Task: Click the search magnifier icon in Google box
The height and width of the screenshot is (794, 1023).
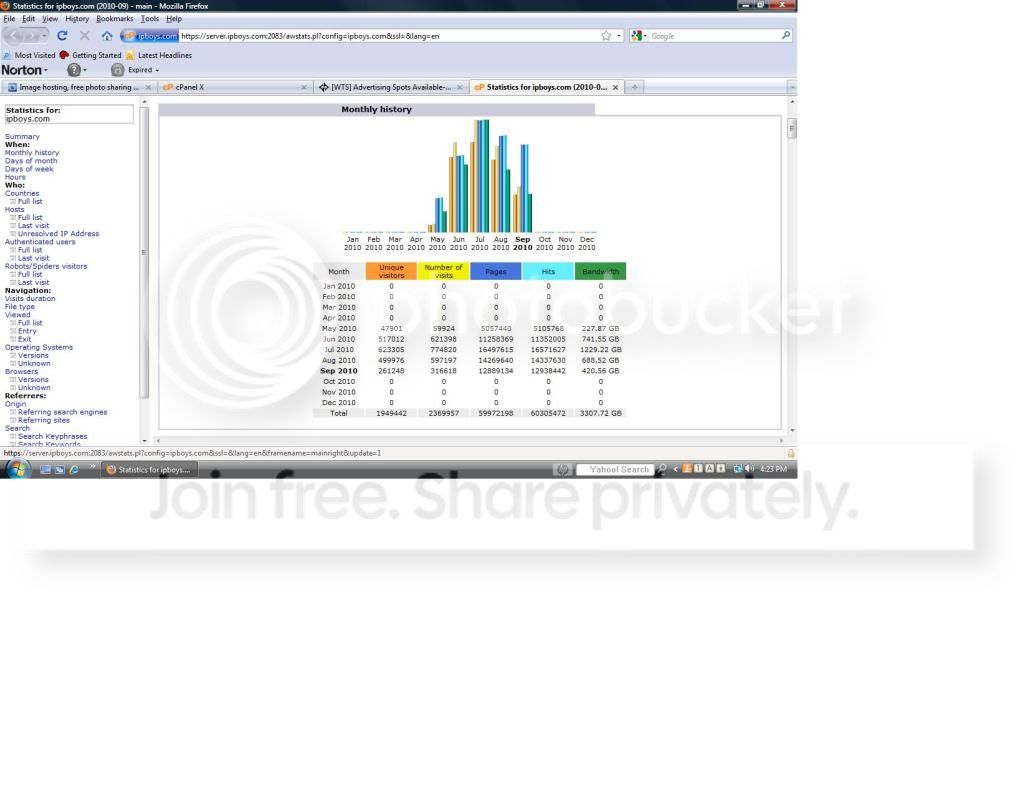Action: [x=786, y=36]
